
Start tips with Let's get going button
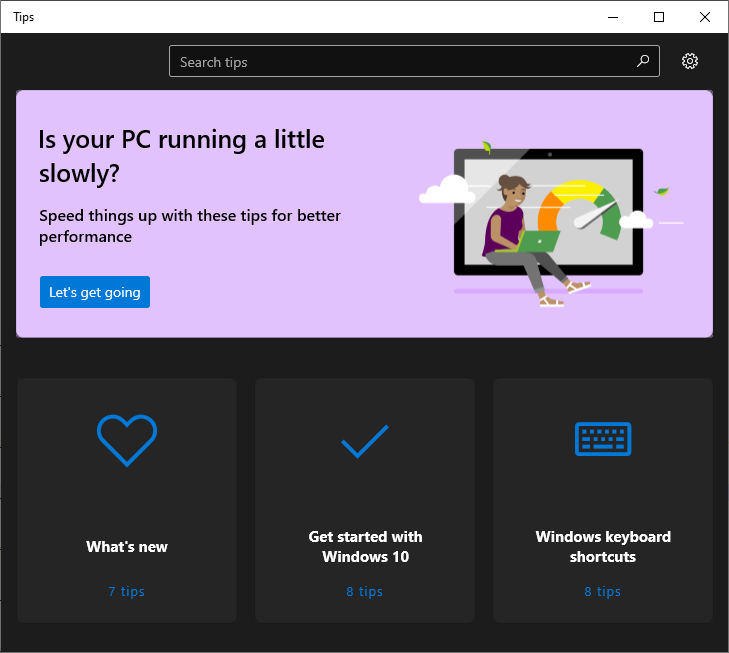[x=95, y=292]
